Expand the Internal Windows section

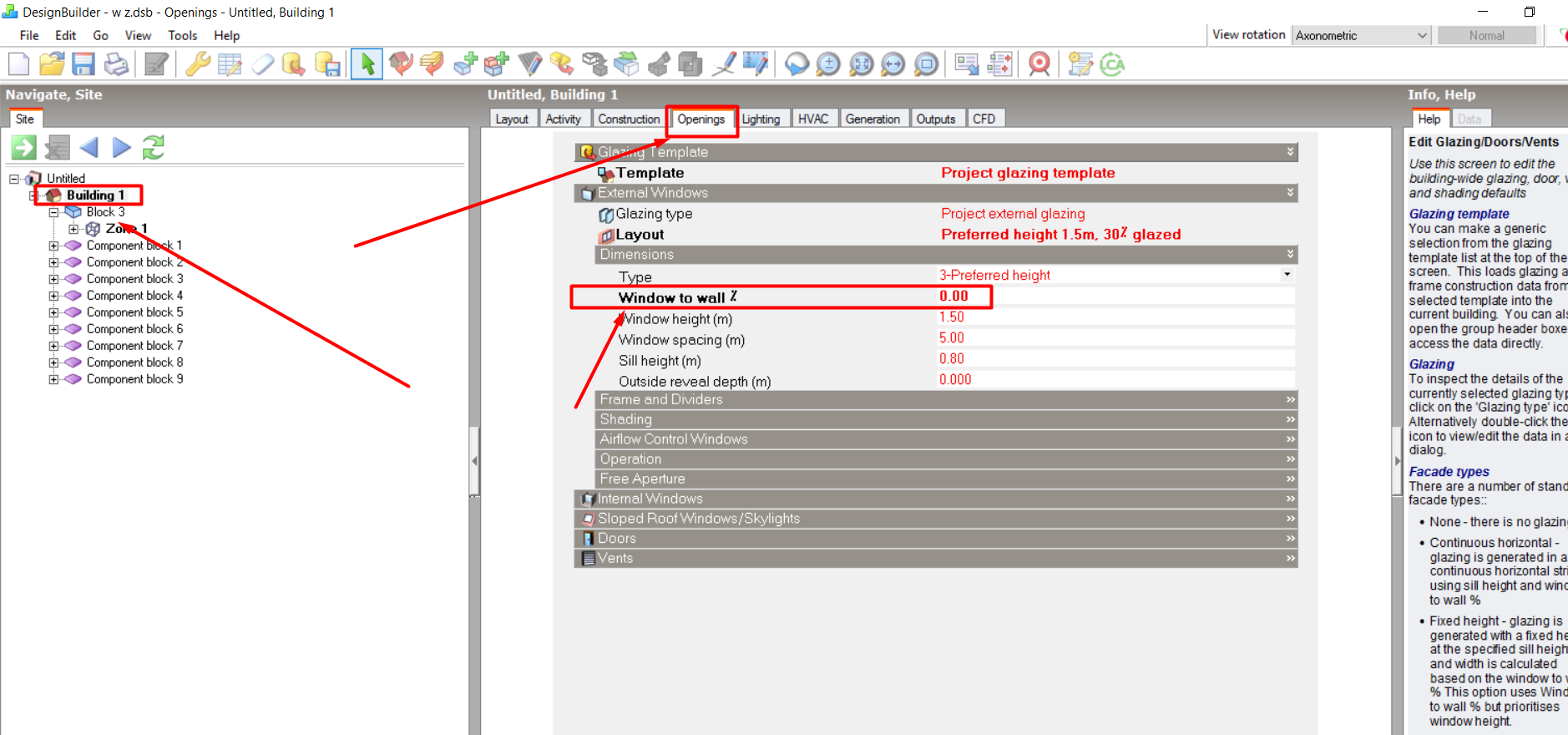(936, 499)
